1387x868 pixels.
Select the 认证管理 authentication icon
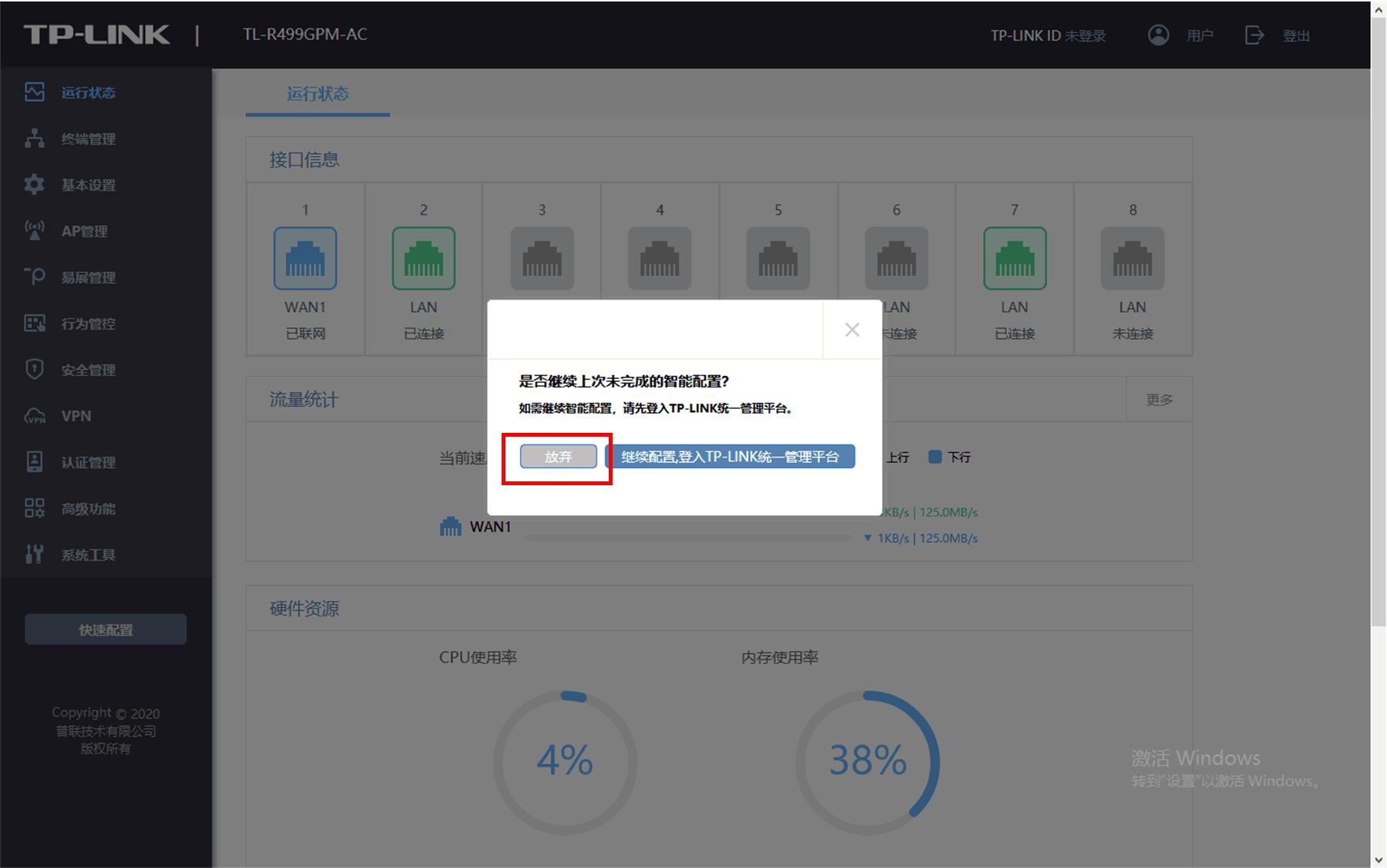(x=34, y=462)
